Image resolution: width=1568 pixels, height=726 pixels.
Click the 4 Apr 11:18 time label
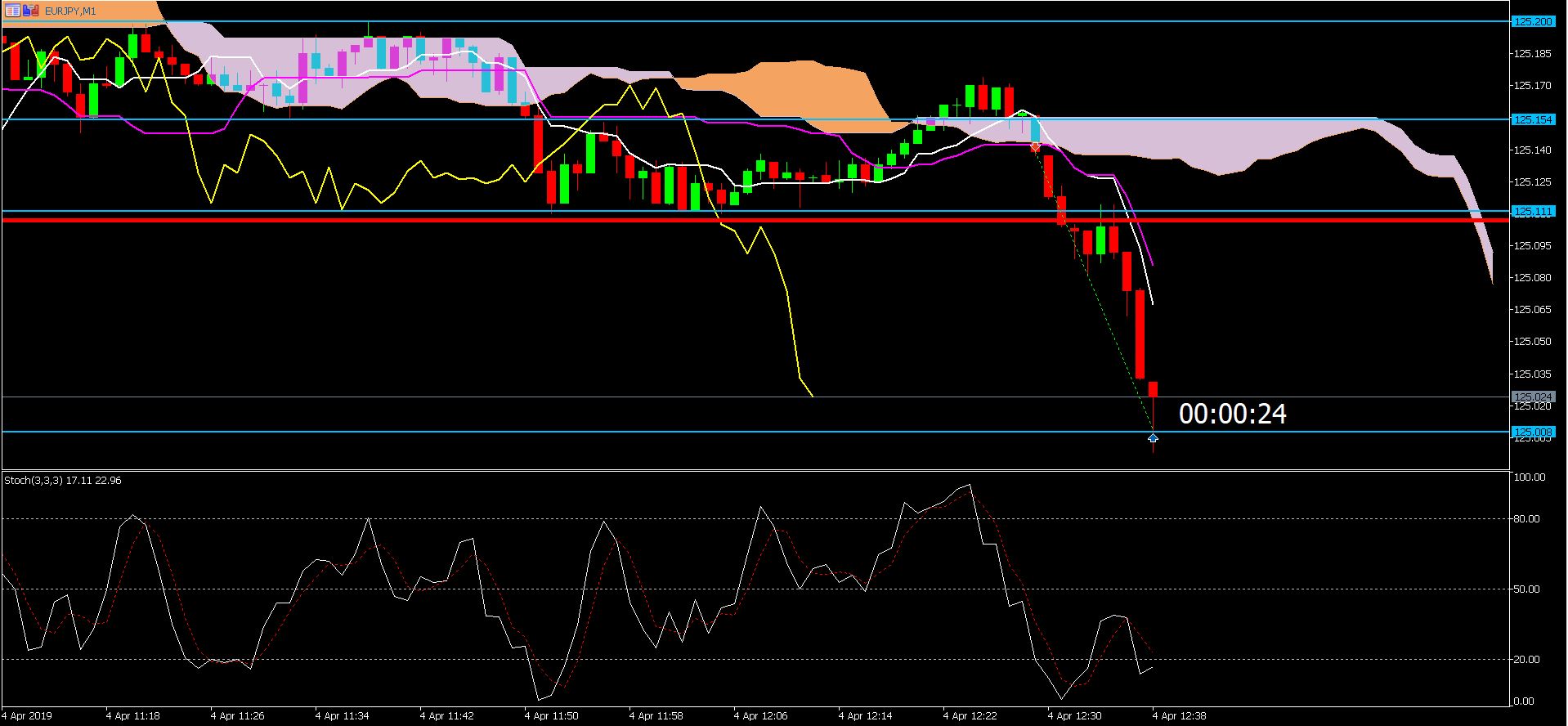(133, 715)
